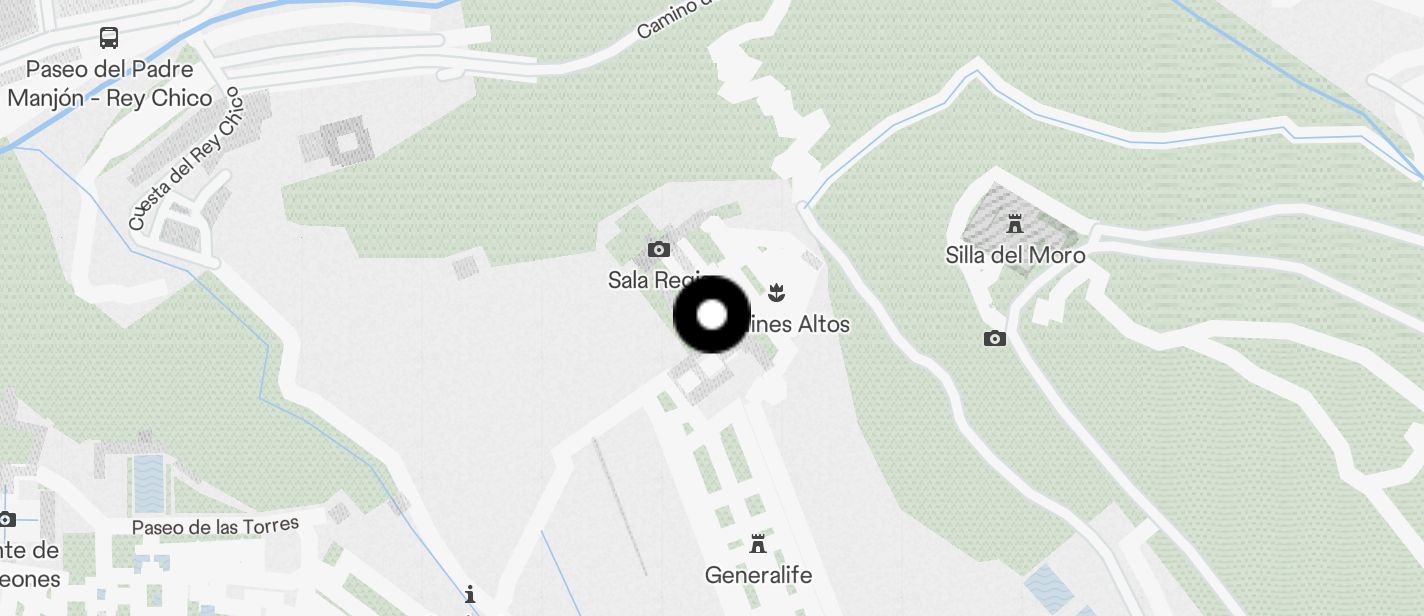Select the Paseo de las Torres street label

[216, 525]
